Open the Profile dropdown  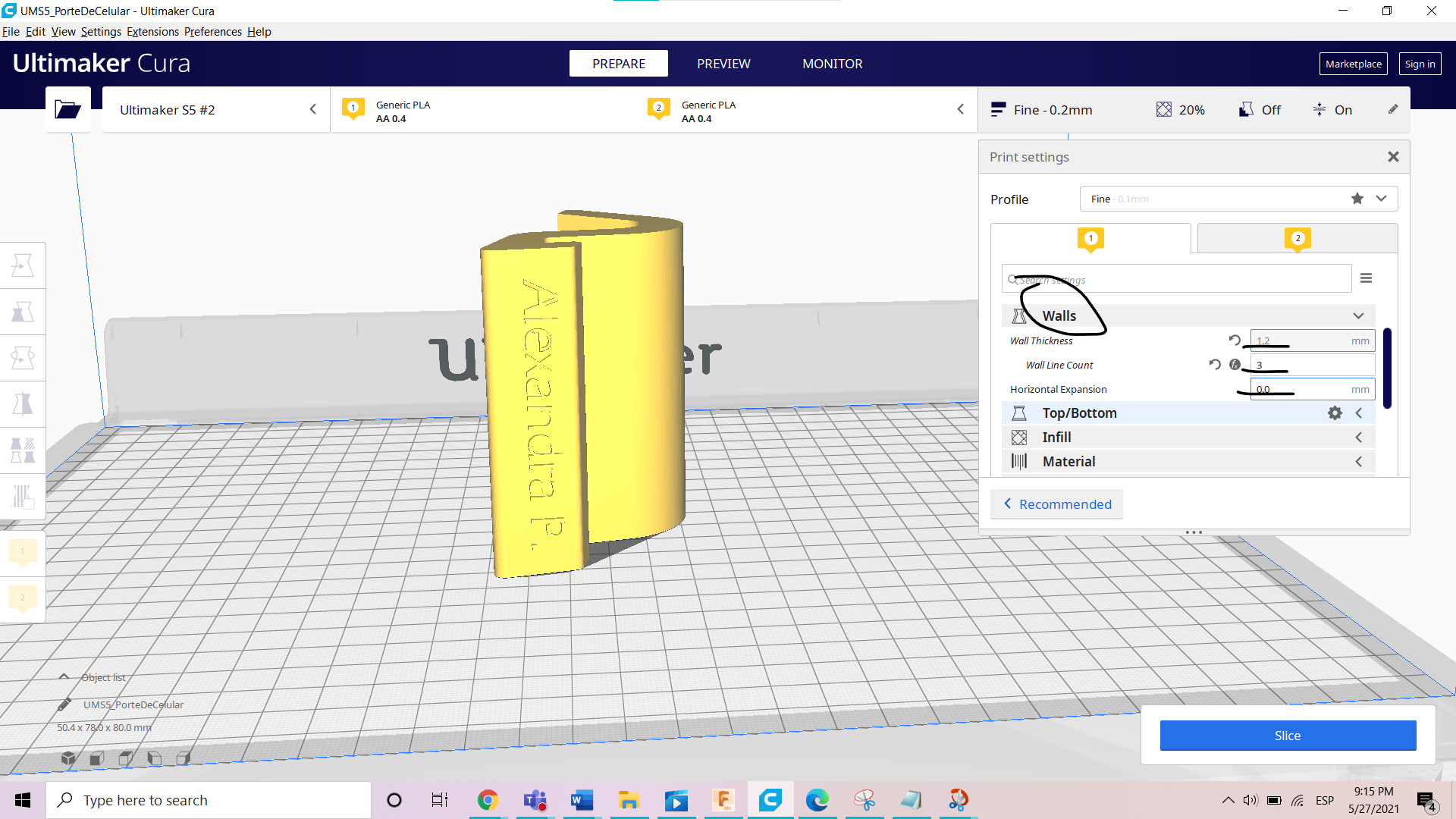(x=1238, y=199)
